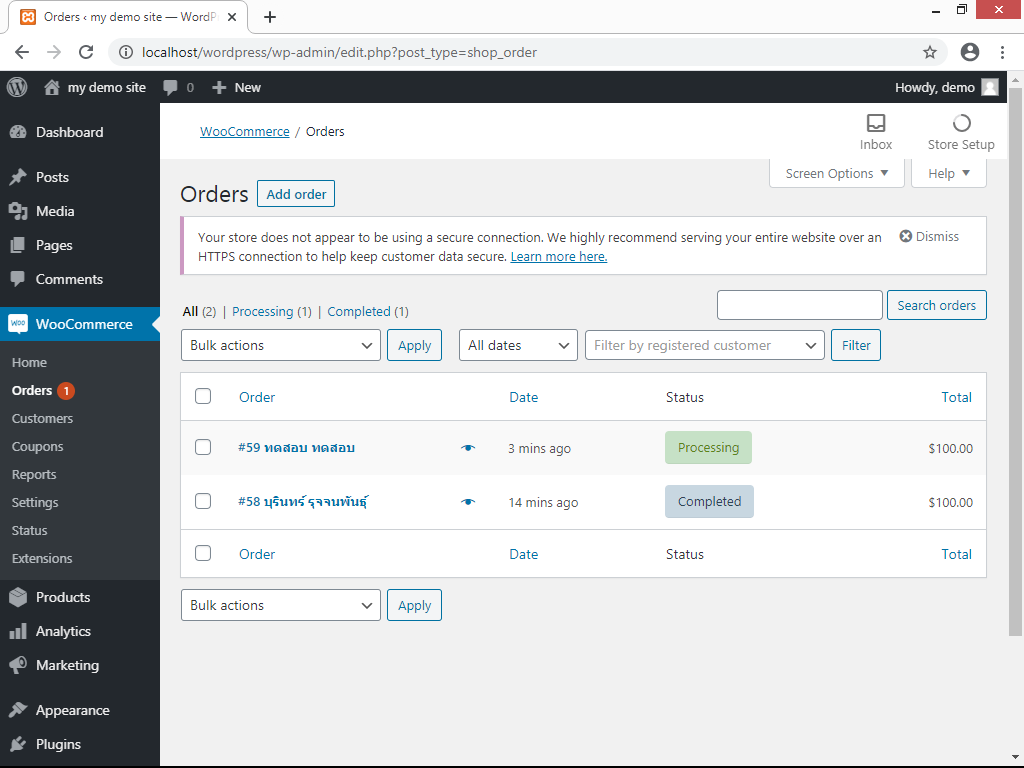Check the box for order #58
Screen dimensions: 1024x768
[203, 501]
